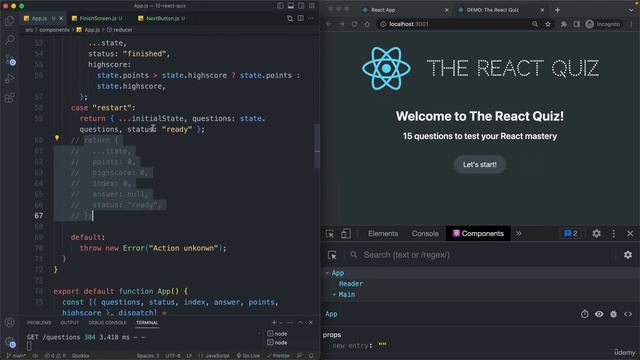
Task: Bookmark this page with star icon
Action: point(548,24)
